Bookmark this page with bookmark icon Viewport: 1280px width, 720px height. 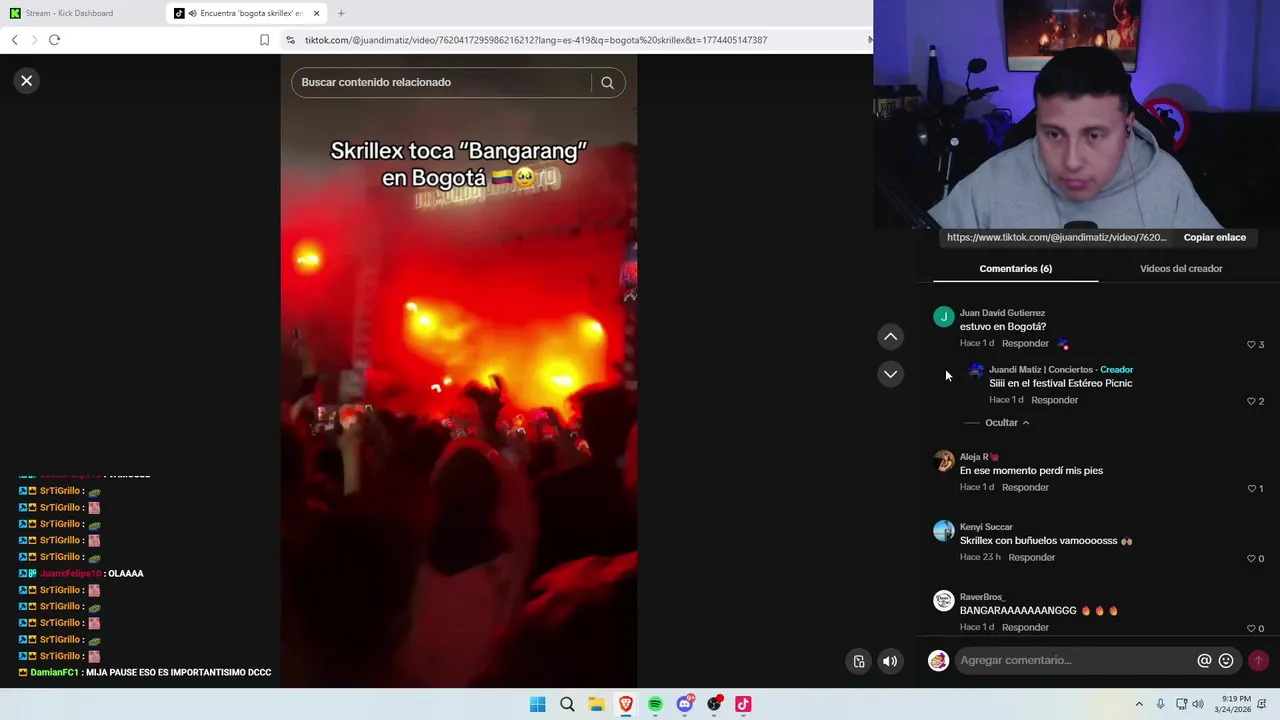click(x=264, y=40)
